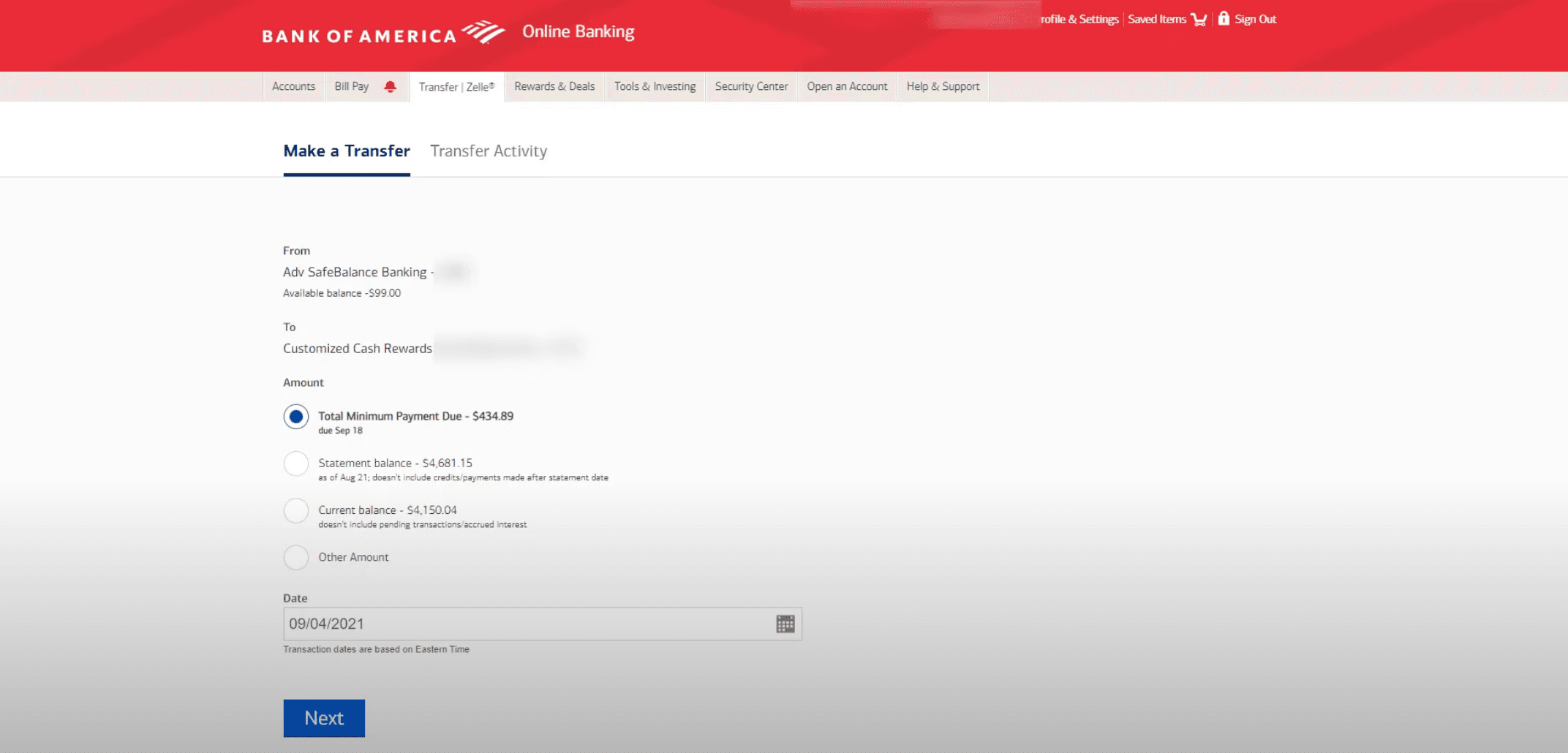Select the Statement balance radio option
Image resolution: width=1568 pixels, height=753 pixels.
296,463
